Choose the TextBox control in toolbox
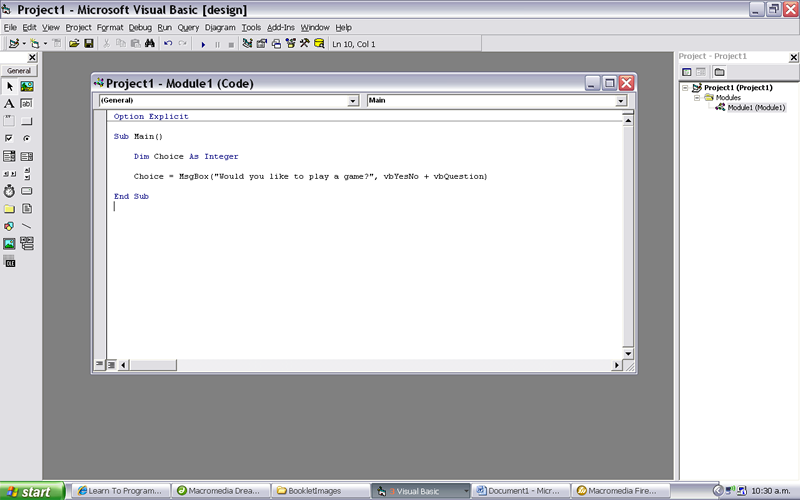Screen dimensions: 800x500 tap(27, 103)
